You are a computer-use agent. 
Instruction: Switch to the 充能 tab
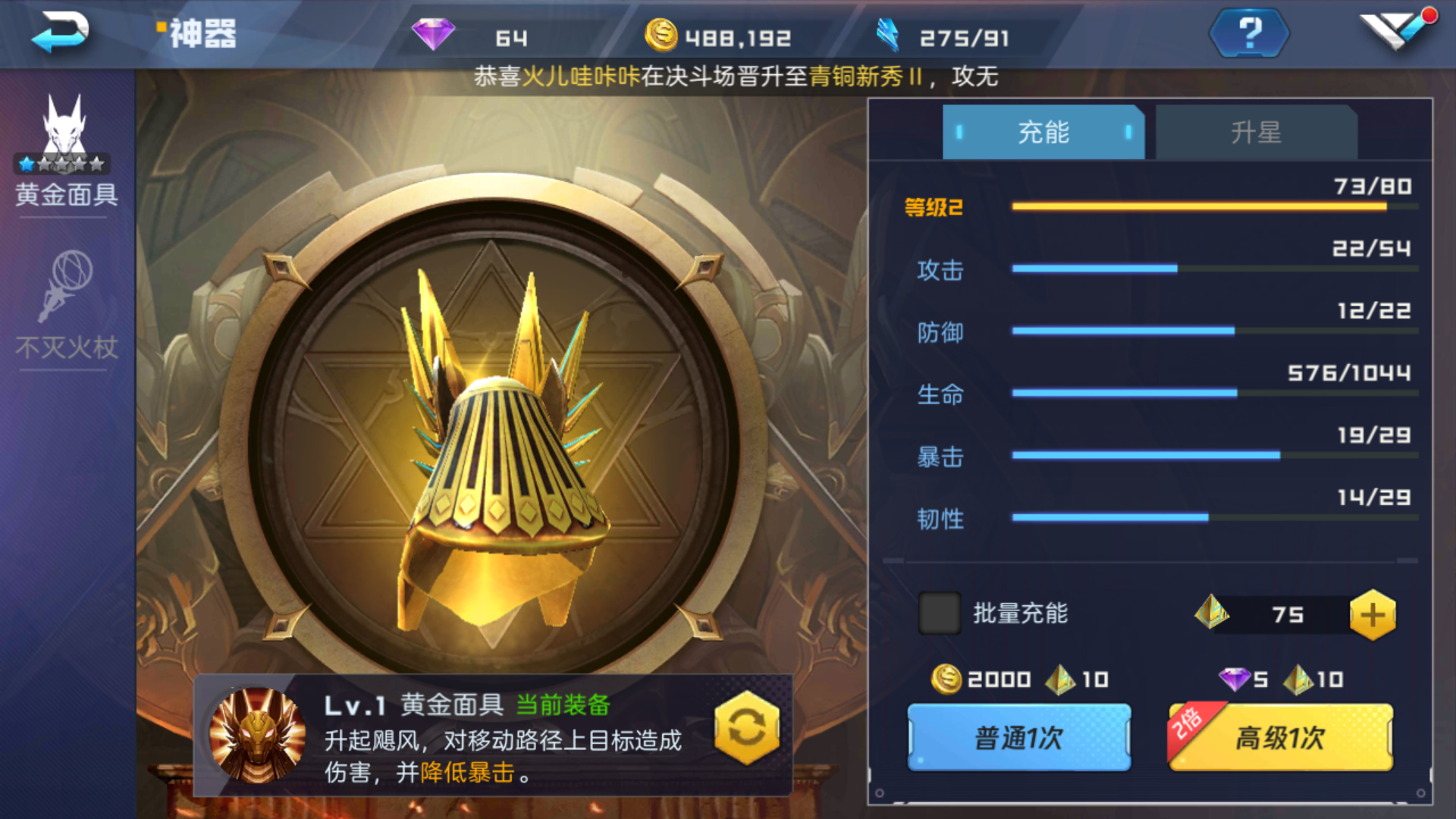click(1043, 133)
